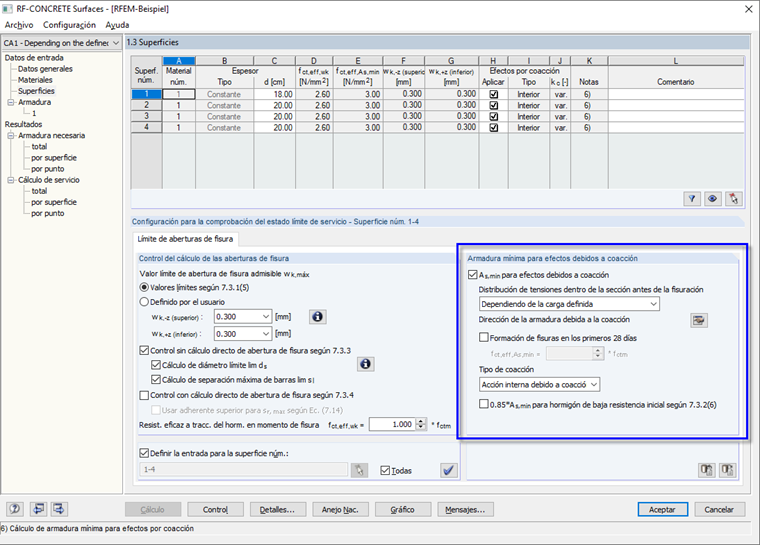Click the filter icon below the surfaces table
This screenshot has height=545, width=760.
tap(692, 198)
